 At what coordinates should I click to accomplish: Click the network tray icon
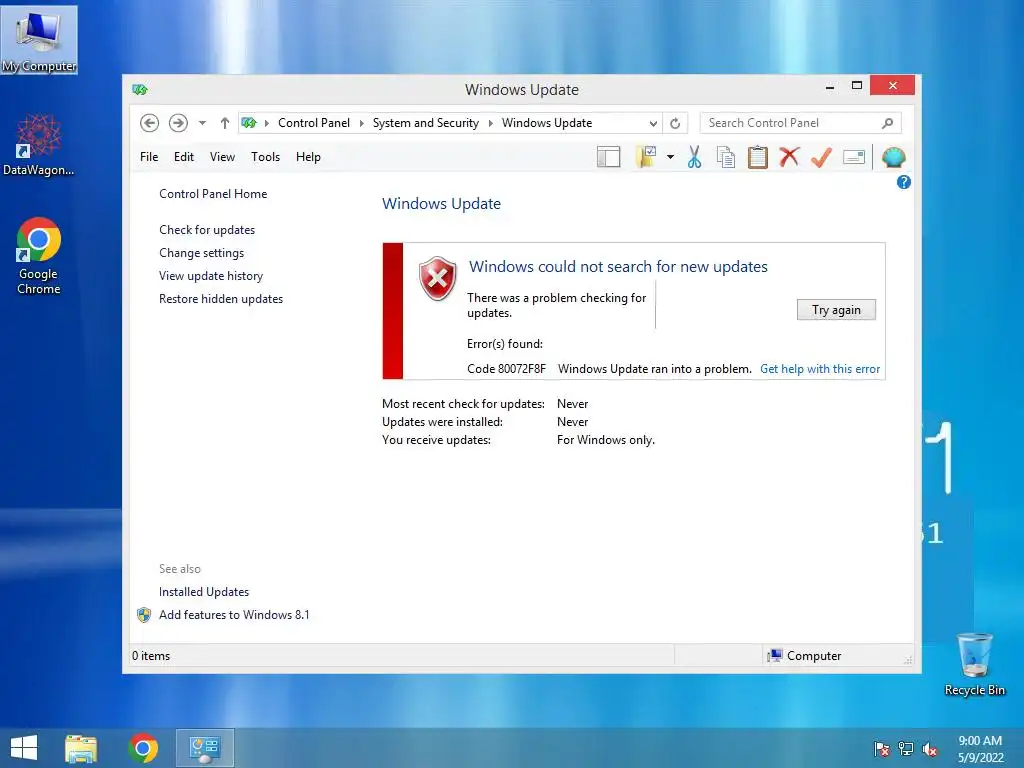(x=906, y=749)
